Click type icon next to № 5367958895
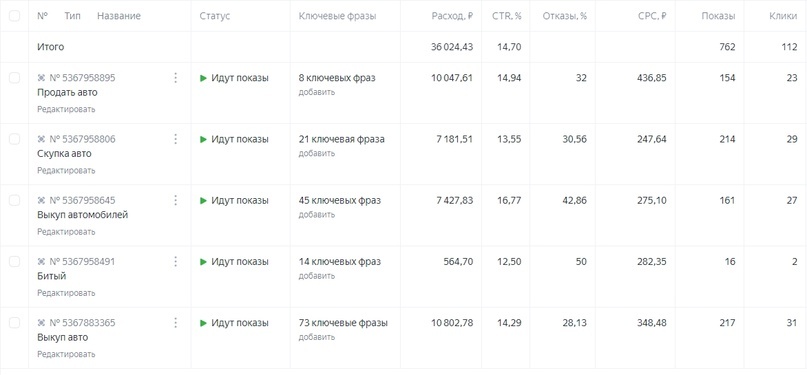This screenshot has height=375, width=807. (x=41, y=78)
